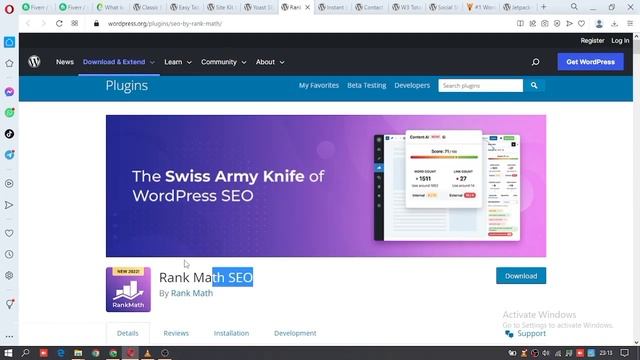Close the active Rank Math browser tab

pos(307,7)
